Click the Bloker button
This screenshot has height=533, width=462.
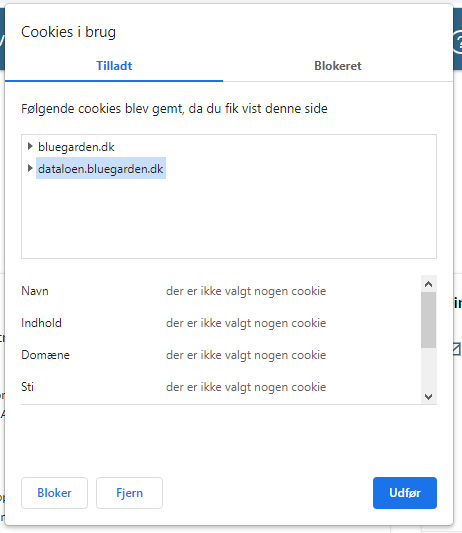(54, 493)
